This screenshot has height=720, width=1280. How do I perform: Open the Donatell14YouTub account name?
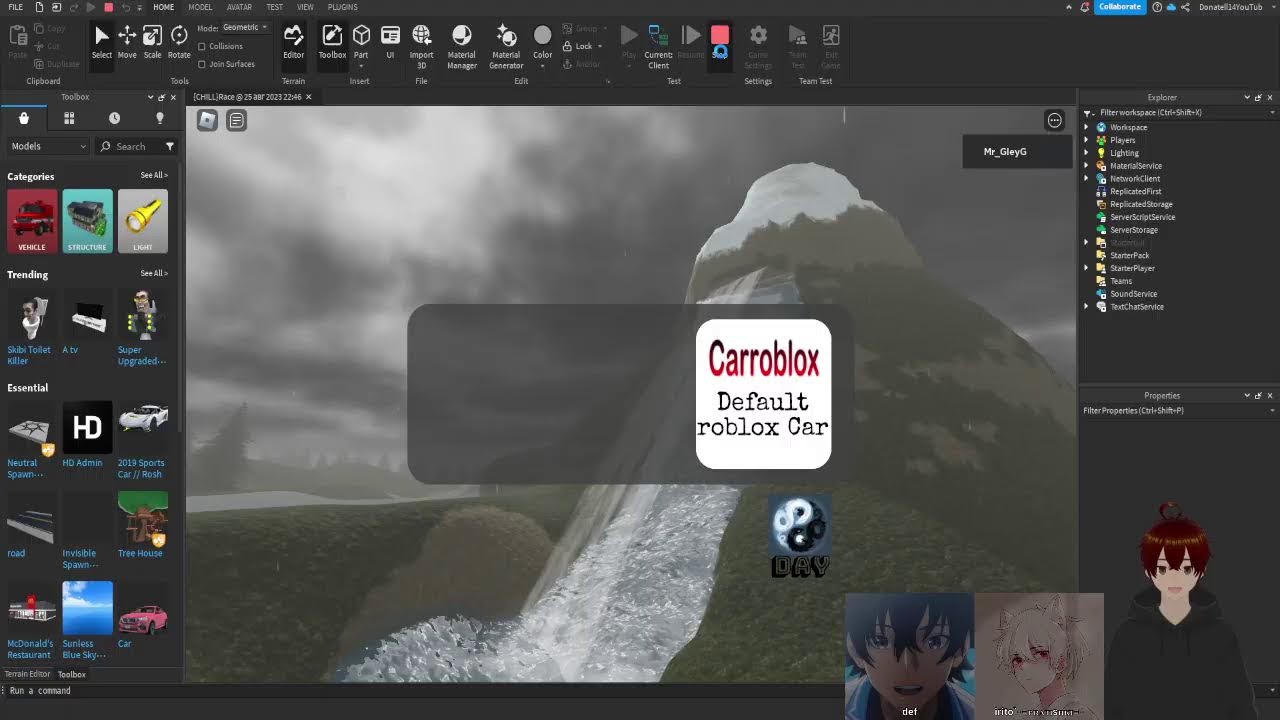(x=1230, y=7)
